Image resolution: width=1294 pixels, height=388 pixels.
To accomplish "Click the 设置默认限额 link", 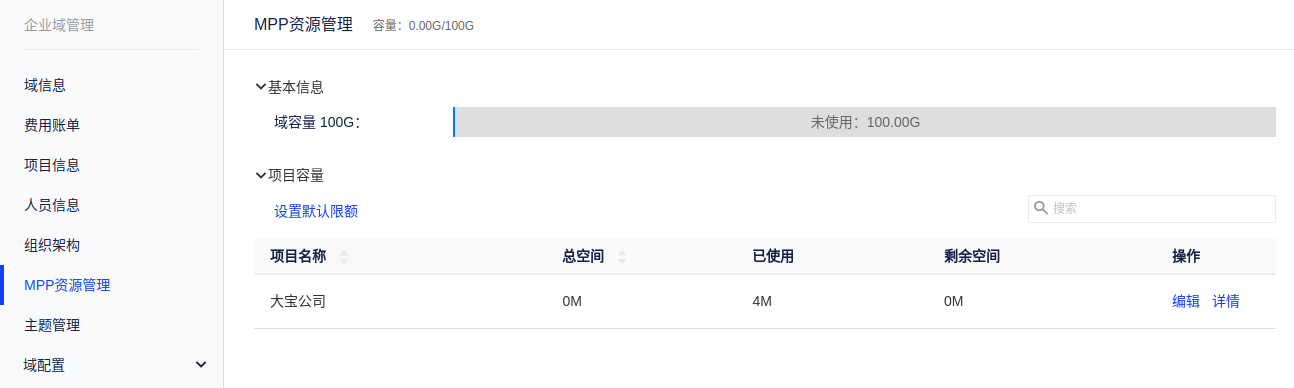I will pos(316,211).
